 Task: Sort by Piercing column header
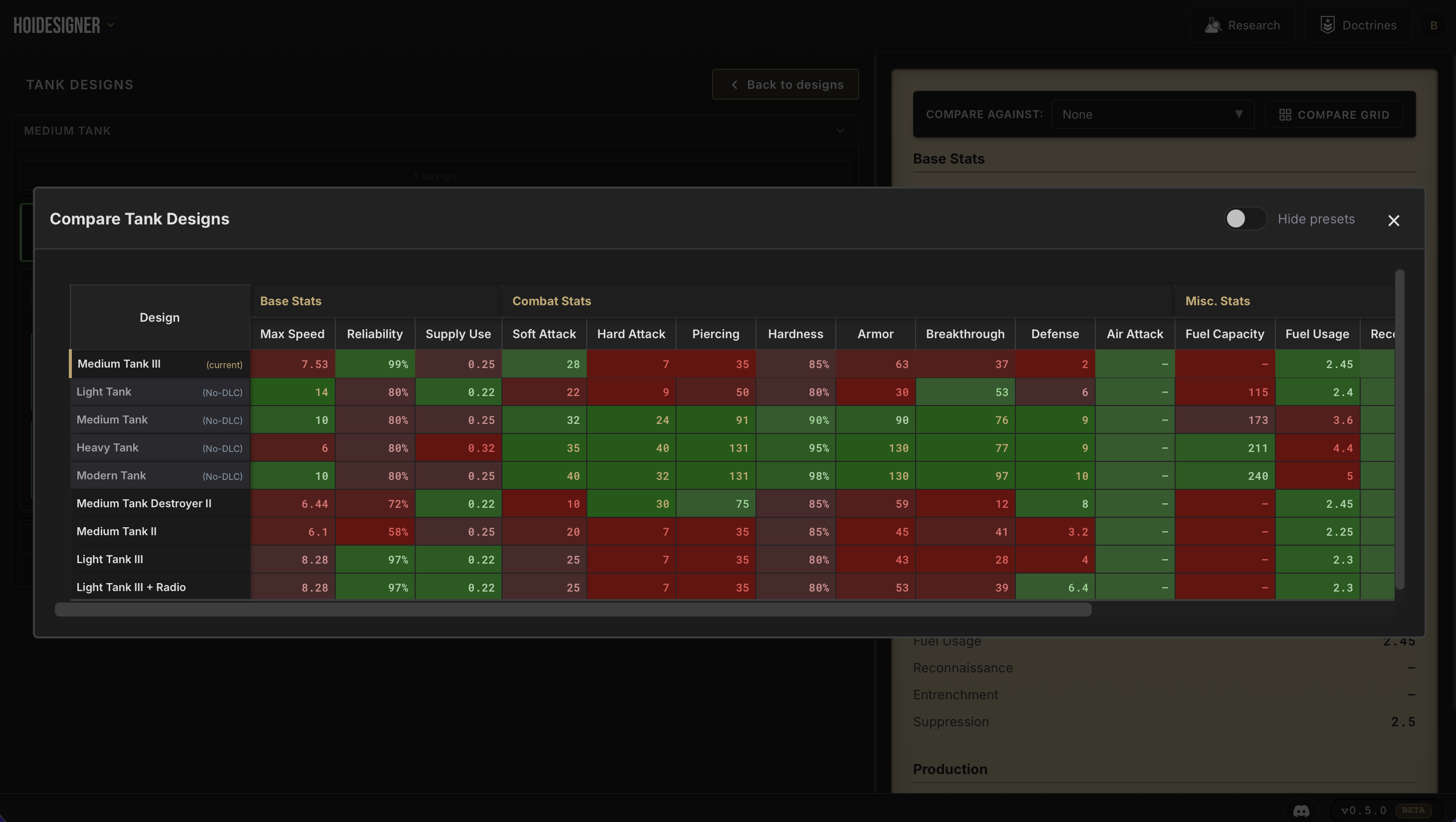coord(716,334)
